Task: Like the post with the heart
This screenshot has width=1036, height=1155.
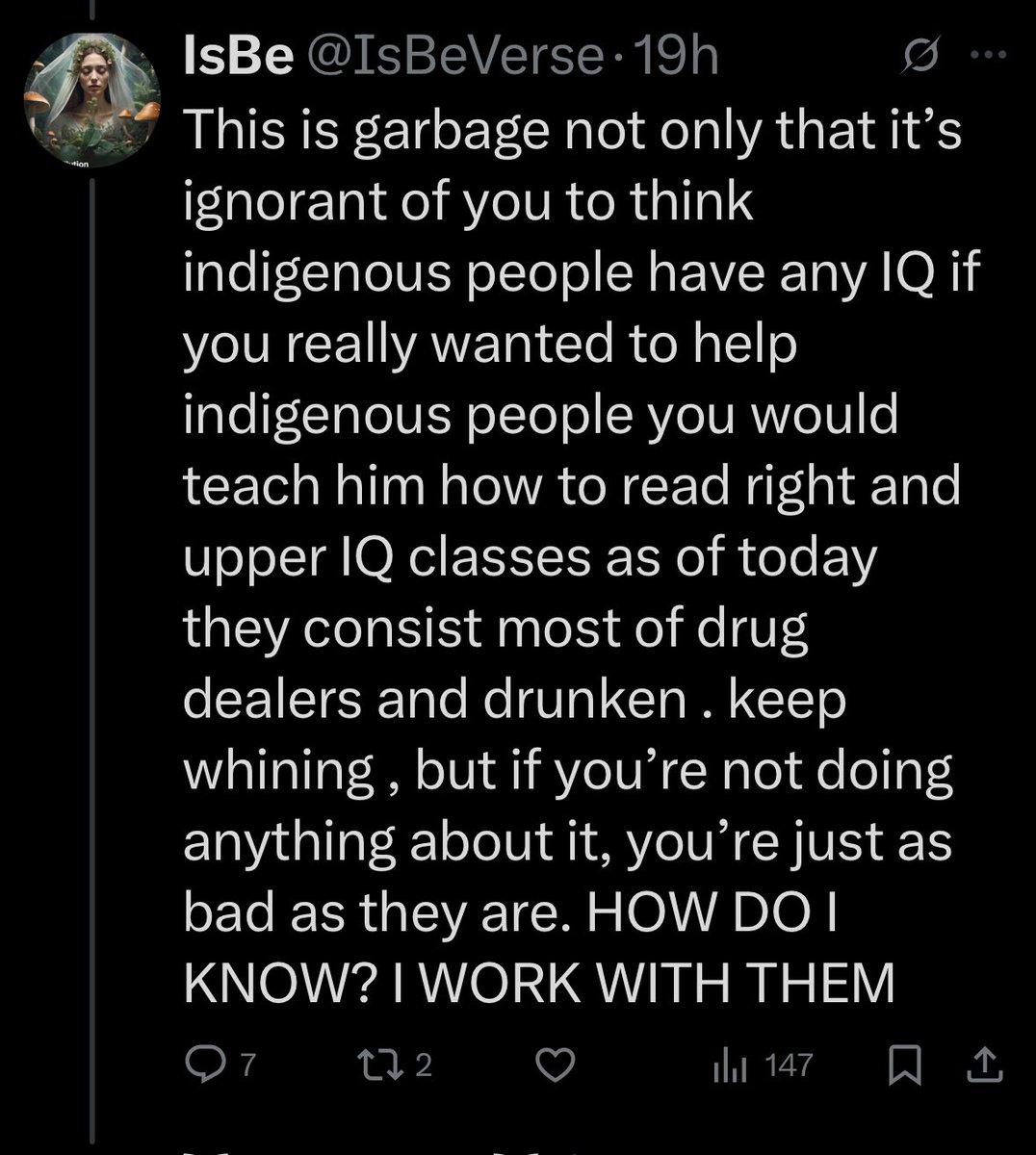Action: (x=555, y=1065)
